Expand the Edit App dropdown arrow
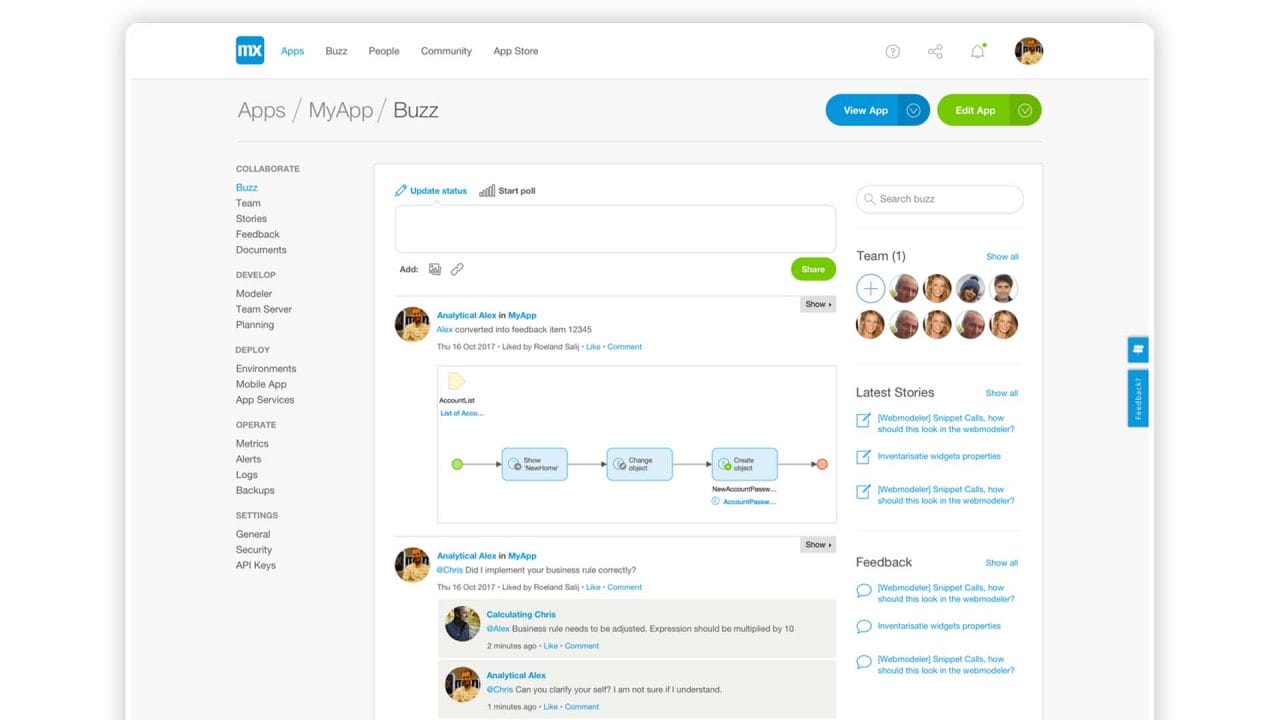1280x720 pixels. point(1025,110)
